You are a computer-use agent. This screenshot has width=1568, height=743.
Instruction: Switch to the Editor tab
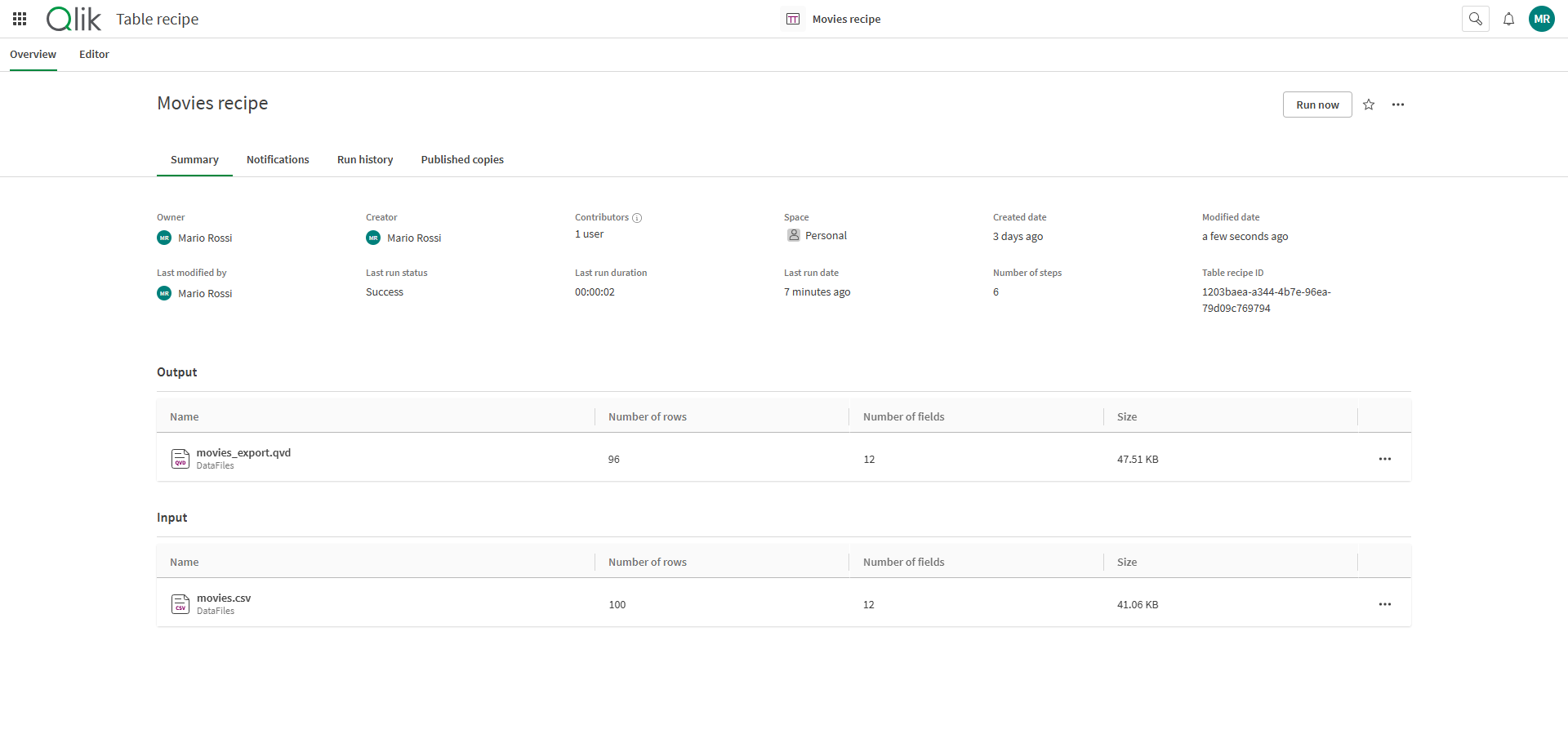pyautogui.click(x=94, y=55)
